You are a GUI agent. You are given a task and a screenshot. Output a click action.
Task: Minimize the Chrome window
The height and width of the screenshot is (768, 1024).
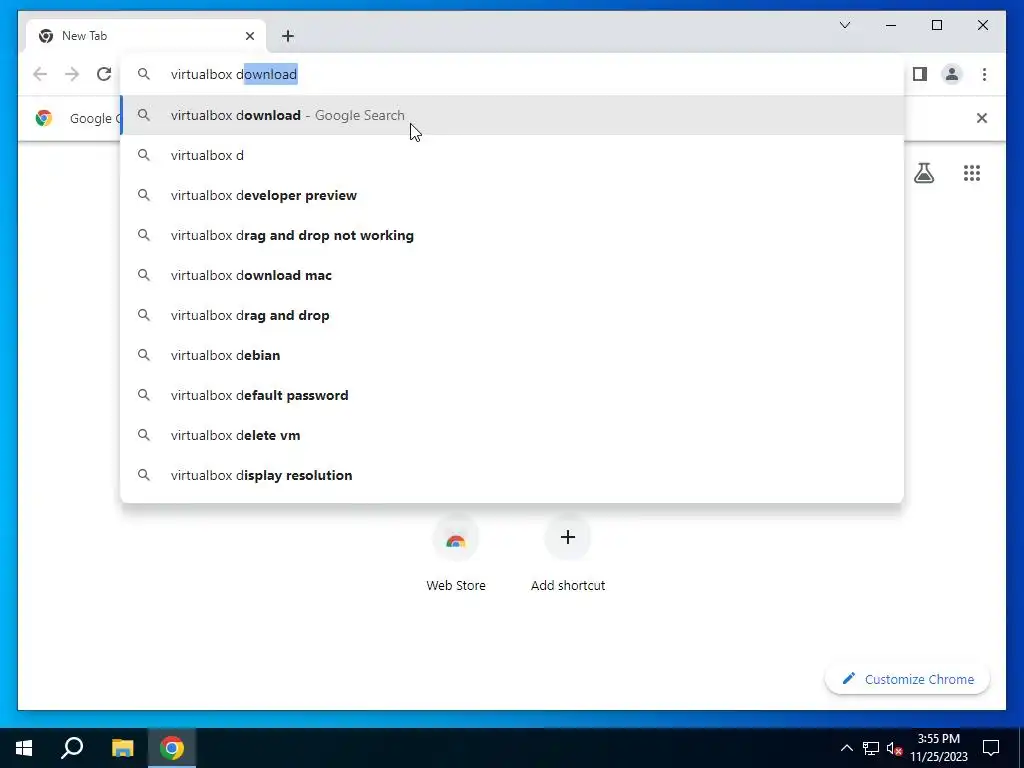pos(891,25)
